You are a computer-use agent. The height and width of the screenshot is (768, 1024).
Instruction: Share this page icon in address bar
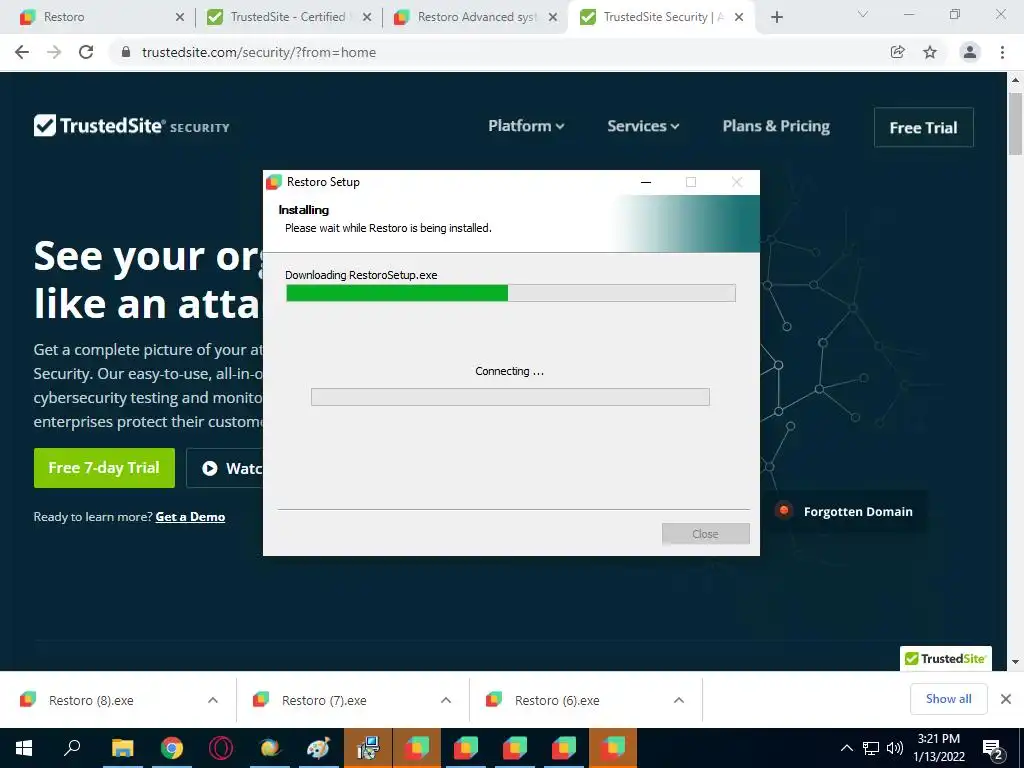(x=897, y=52)
